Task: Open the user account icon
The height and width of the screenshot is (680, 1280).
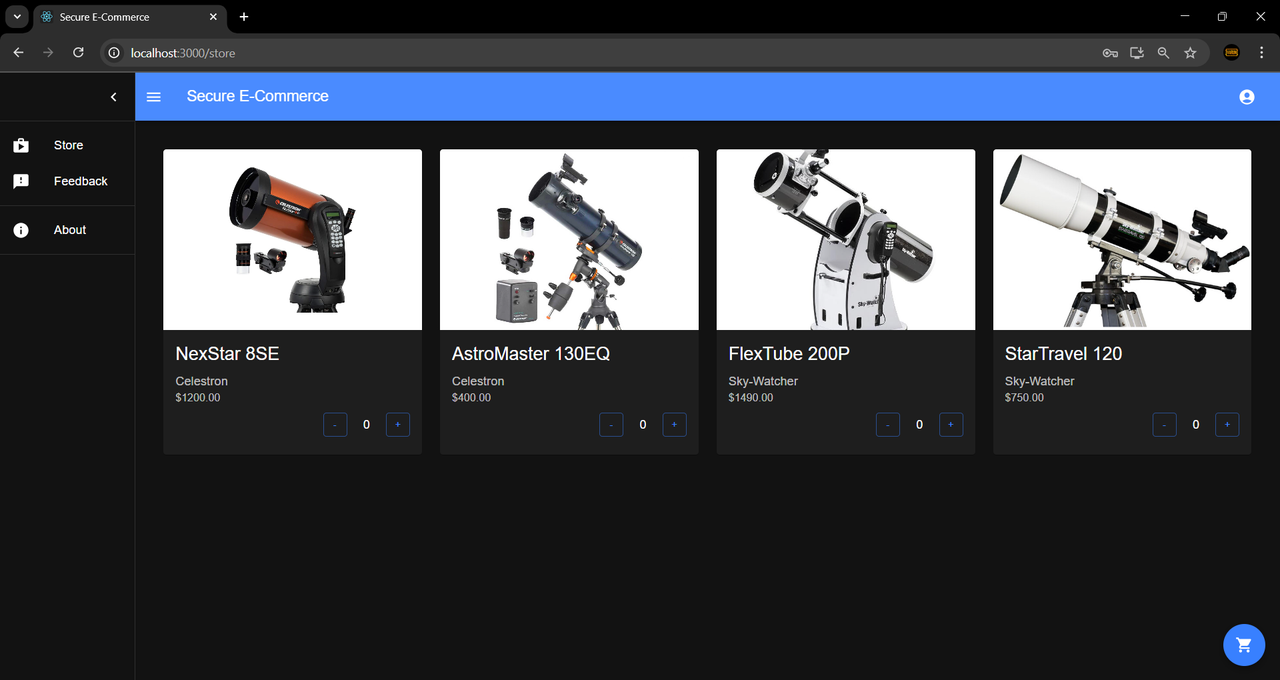Action: tap(1246, 97)
